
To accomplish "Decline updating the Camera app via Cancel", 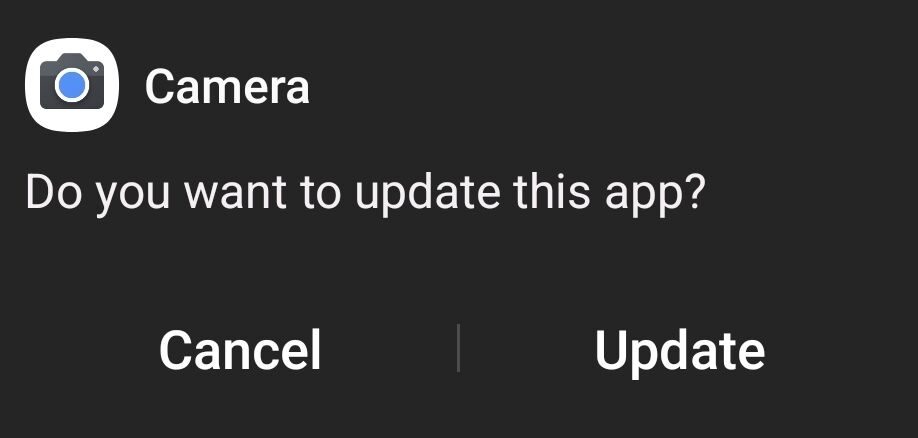I will pyautogui.click(x=240, y=350).
